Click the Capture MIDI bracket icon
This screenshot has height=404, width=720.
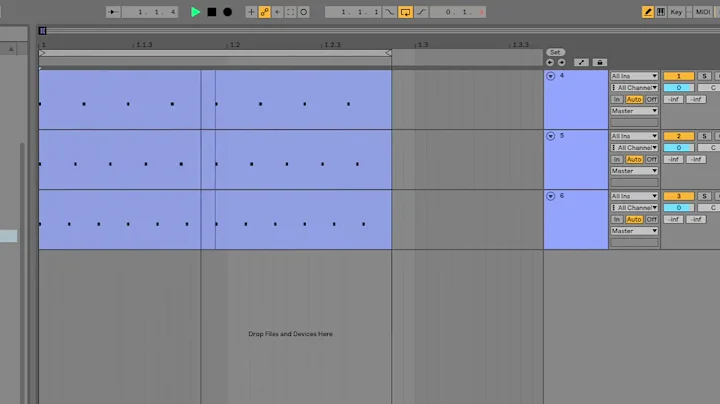pyautogui.click(x=291, y=12)
